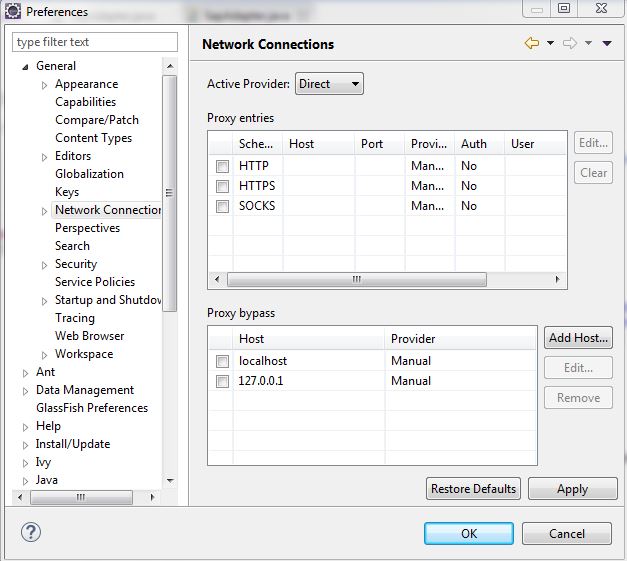Click the help question mark icon
Screen dimensions: 627x561
pyautogui.click(x=31, y=533)
